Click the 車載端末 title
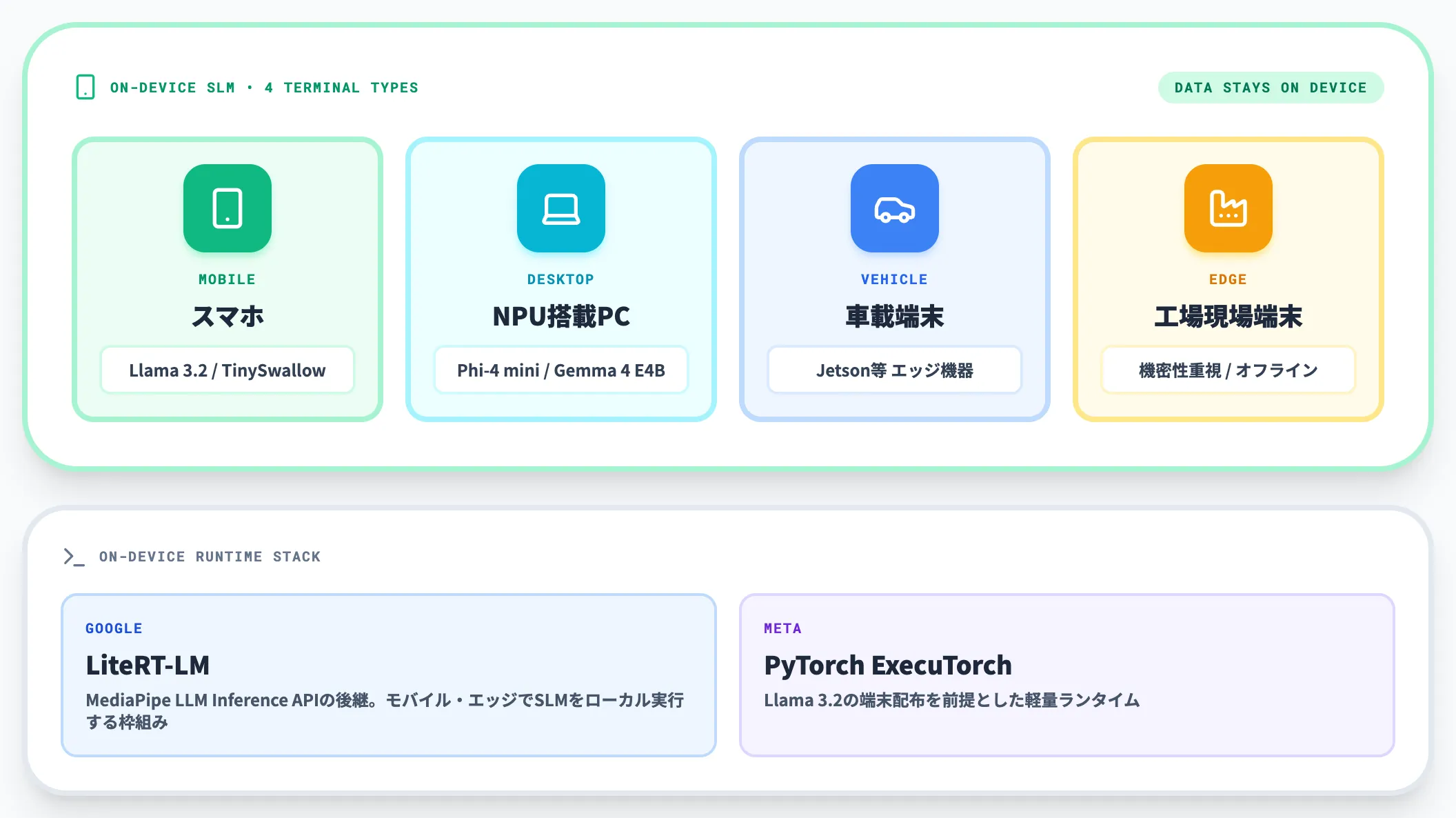Screen dimensions: 1456x818 tap(895, 317)
